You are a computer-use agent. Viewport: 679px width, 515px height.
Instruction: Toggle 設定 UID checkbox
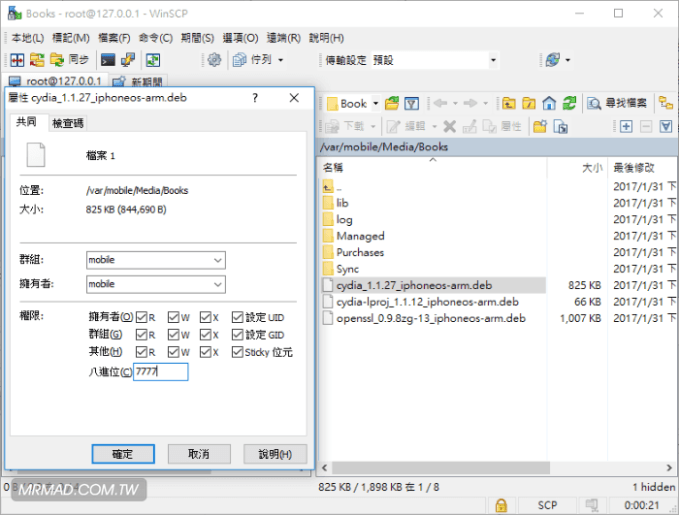(x=237, y=317)
